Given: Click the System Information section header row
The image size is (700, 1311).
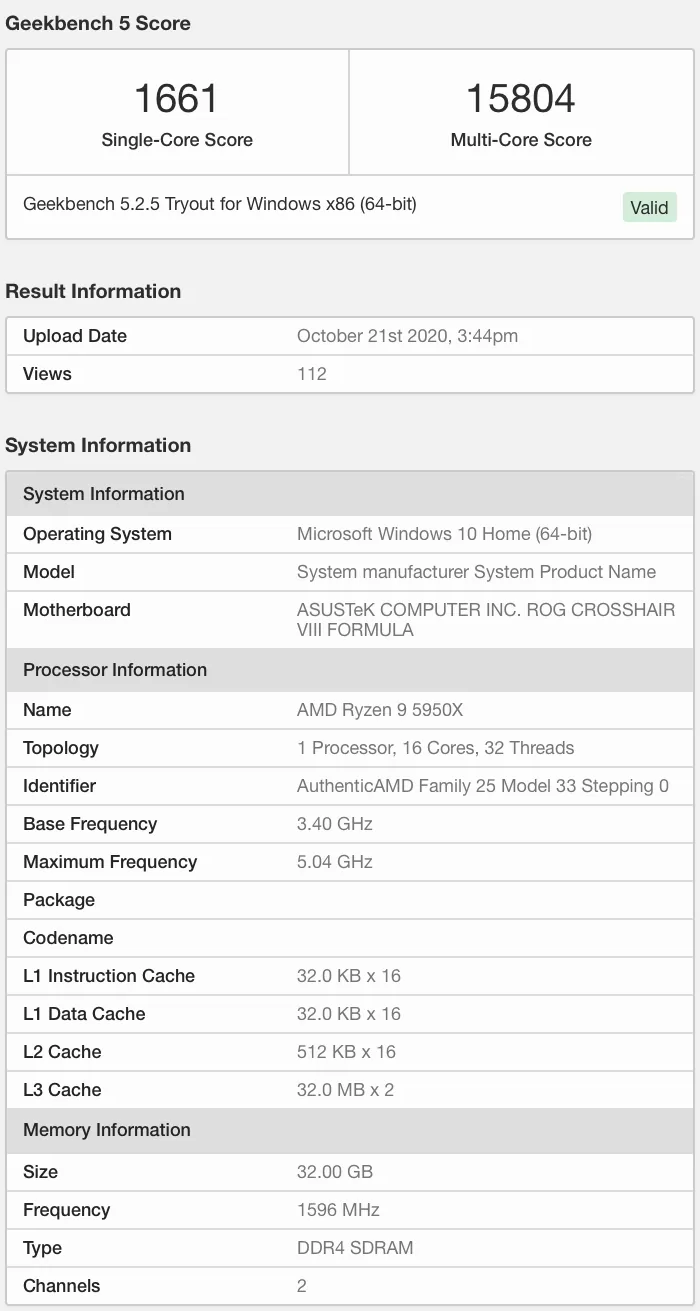Looking at the screenshot, I should point(350,494).
